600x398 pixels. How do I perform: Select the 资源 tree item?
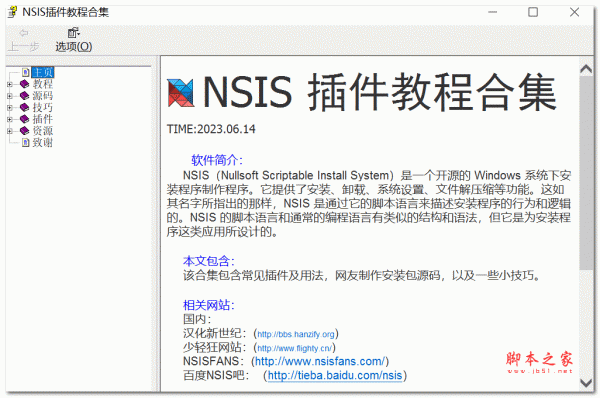42,131
